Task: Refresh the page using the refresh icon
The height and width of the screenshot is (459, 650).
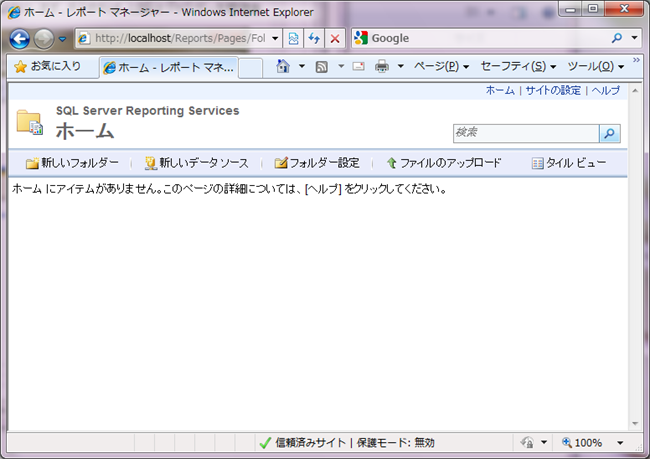Action: click(x=314, y=39)
